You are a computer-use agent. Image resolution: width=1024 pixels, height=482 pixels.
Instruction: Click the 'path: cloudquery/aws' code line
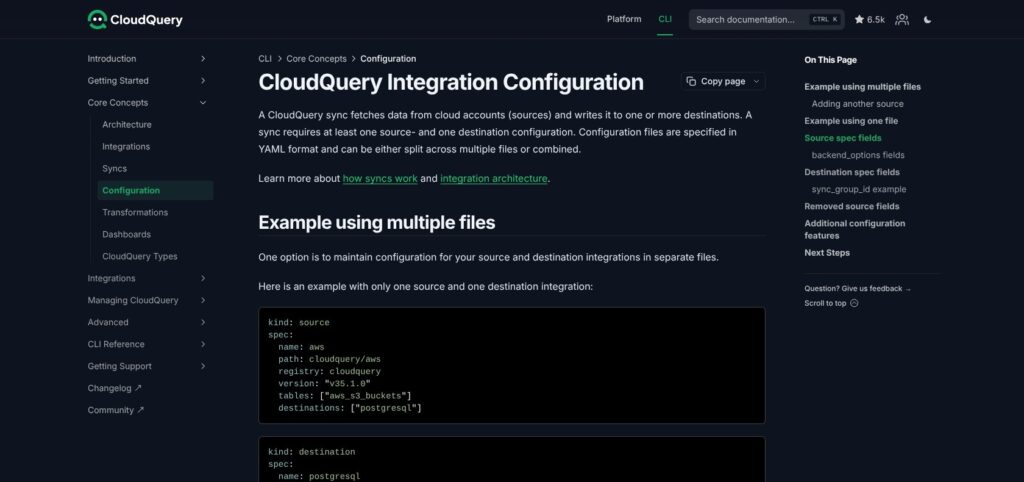click(329, 359)
